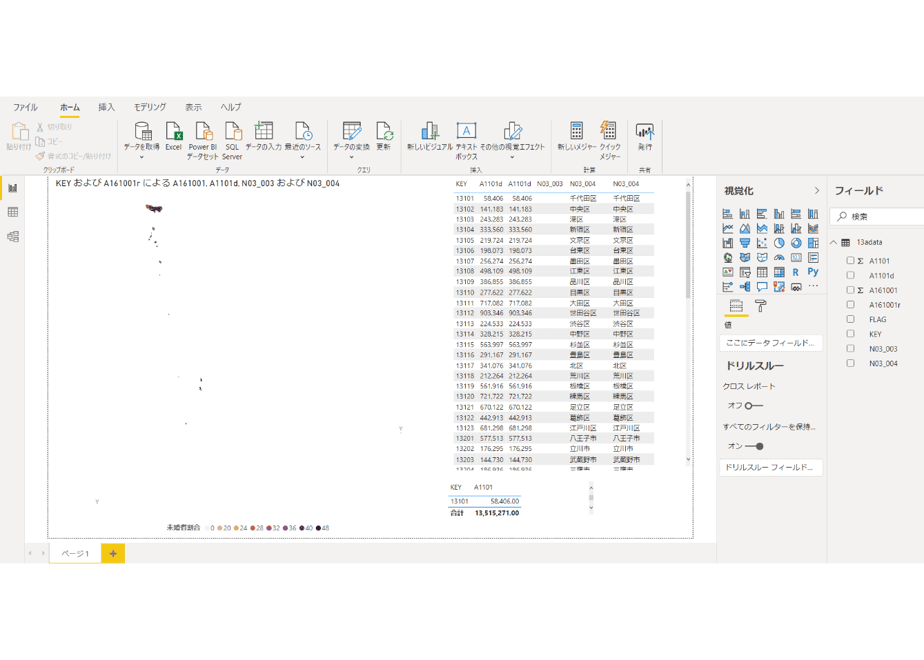Open dropdown arrow under 最近のソース

tap(302, 157)
